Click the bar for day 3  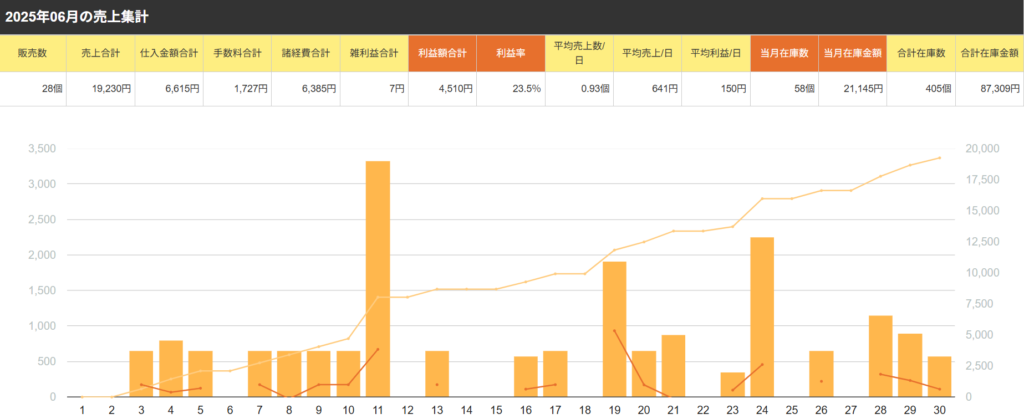141,374
